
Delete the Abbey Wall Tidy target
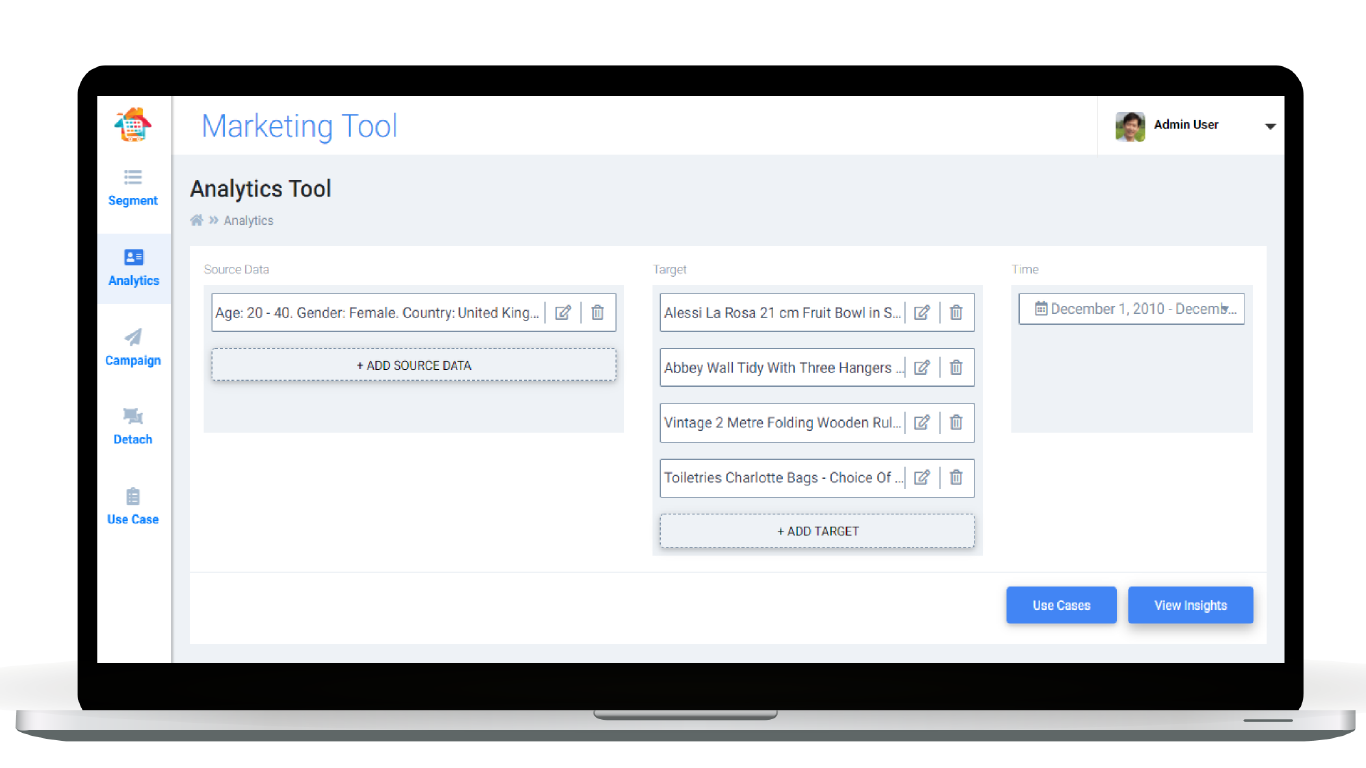pyautogui.click(x=956, y=367)
